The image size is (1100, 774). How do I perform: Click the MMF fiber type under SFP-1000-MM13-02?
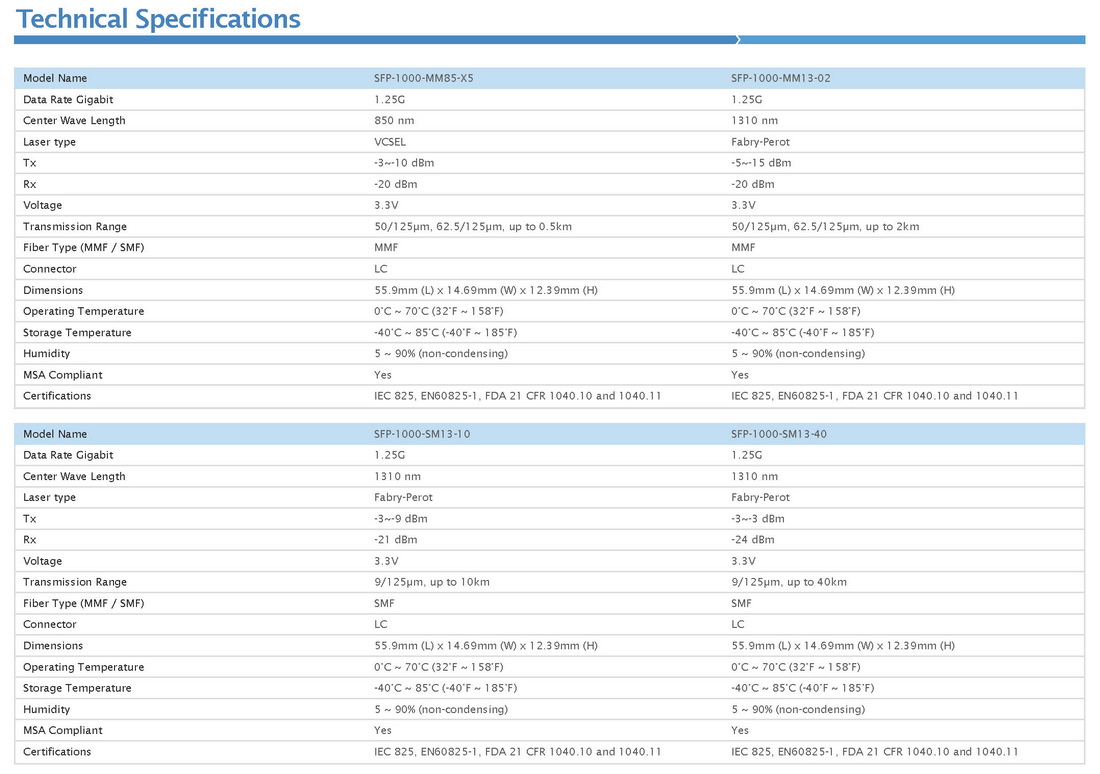tap(743, 248)
